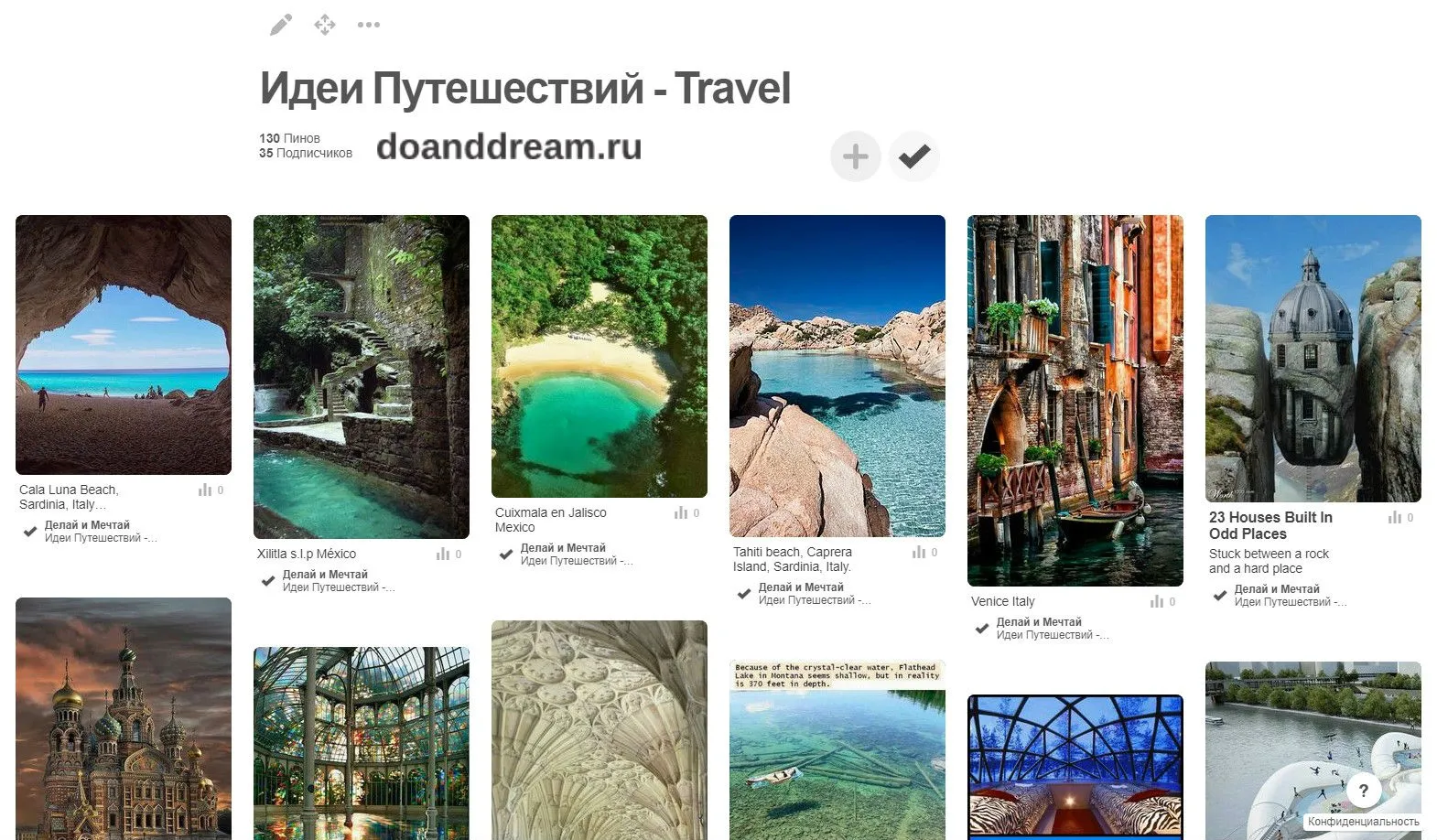The image size is (1437, 840).
Task: Open the 23 Houses Built In Odd Places title
Action: (x=1270, y=526)
